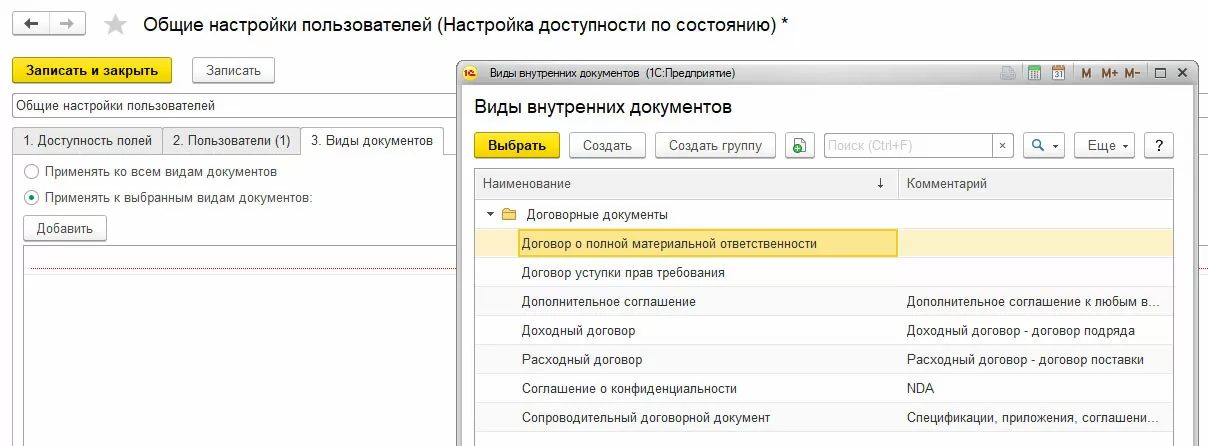This screenshot has height=446, width=1208.
Task: Collapse the 'Договорные документы' folder
Action: click(x=490, y=214)
